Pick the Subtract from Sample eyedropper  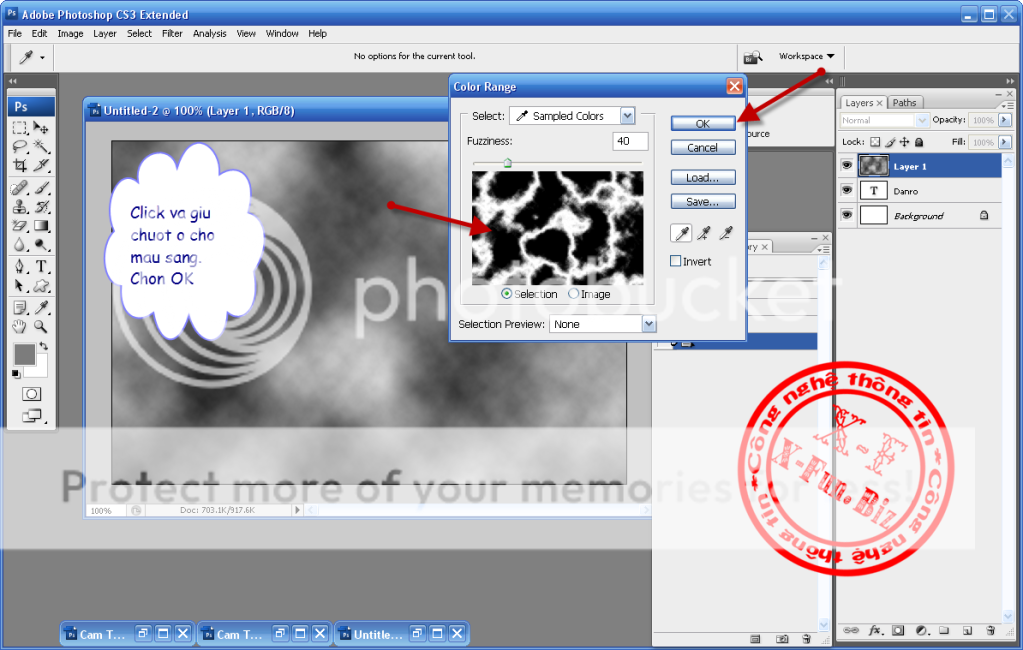click(x=725, y=233)
